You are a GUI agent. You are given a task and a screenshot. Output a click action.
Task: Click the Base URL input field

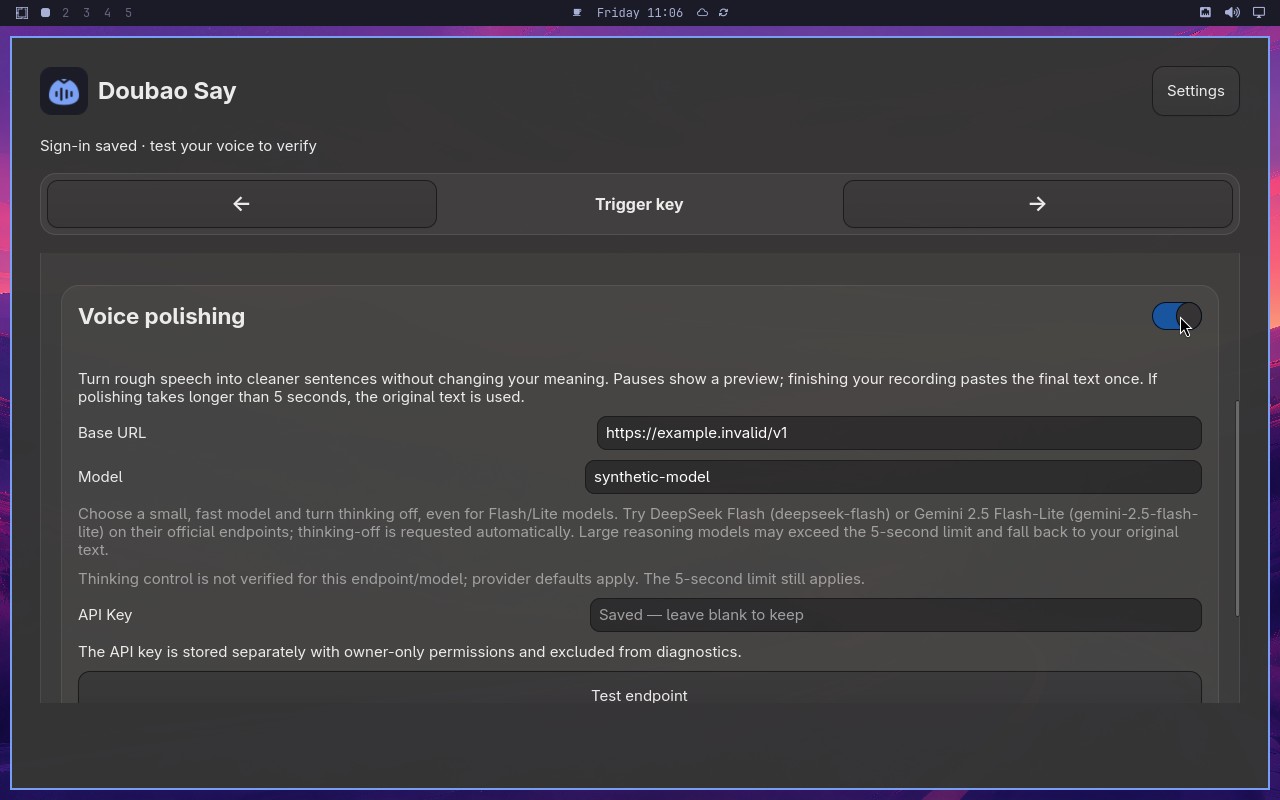(x=899, y=433)
